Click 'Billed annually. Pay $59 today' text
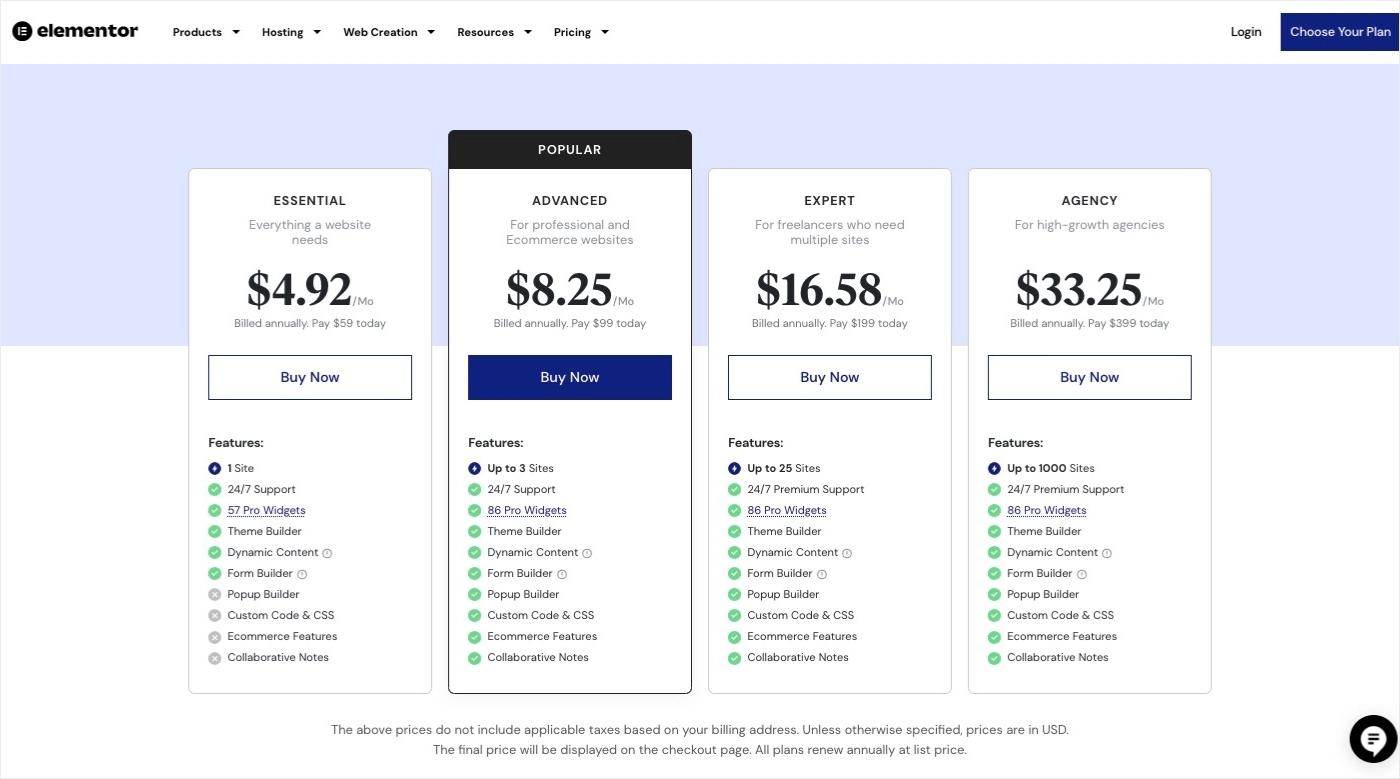 pyautogui.click(x=310, y=323)
